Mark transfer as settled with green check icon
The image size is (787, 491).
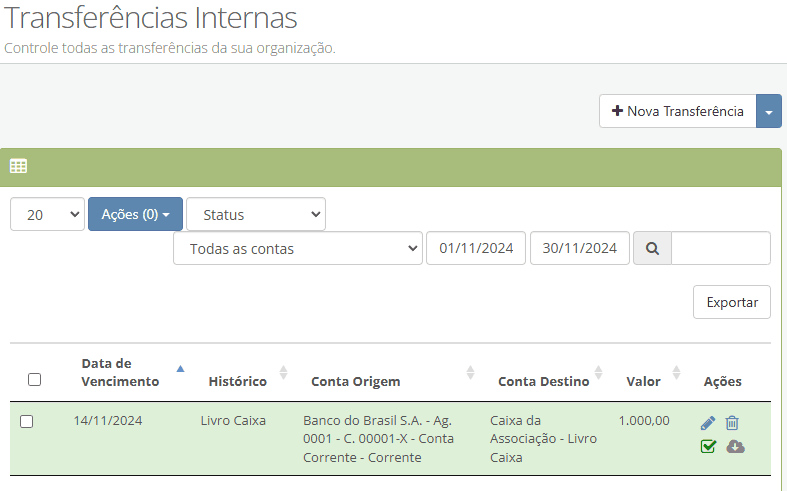pyautogui.click(x=708, y=446)
